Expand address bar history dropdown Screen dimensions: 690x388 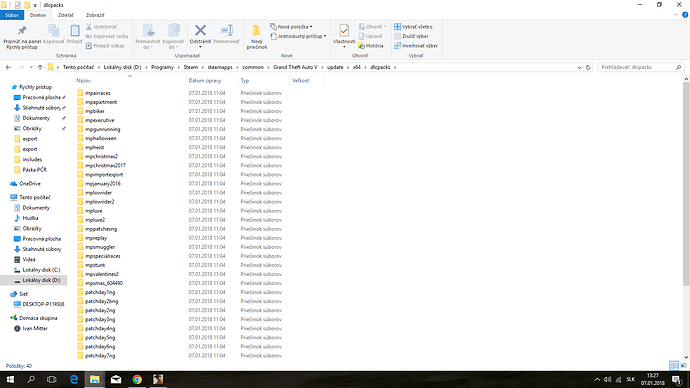pyautogui.click(x=579, y=67)
